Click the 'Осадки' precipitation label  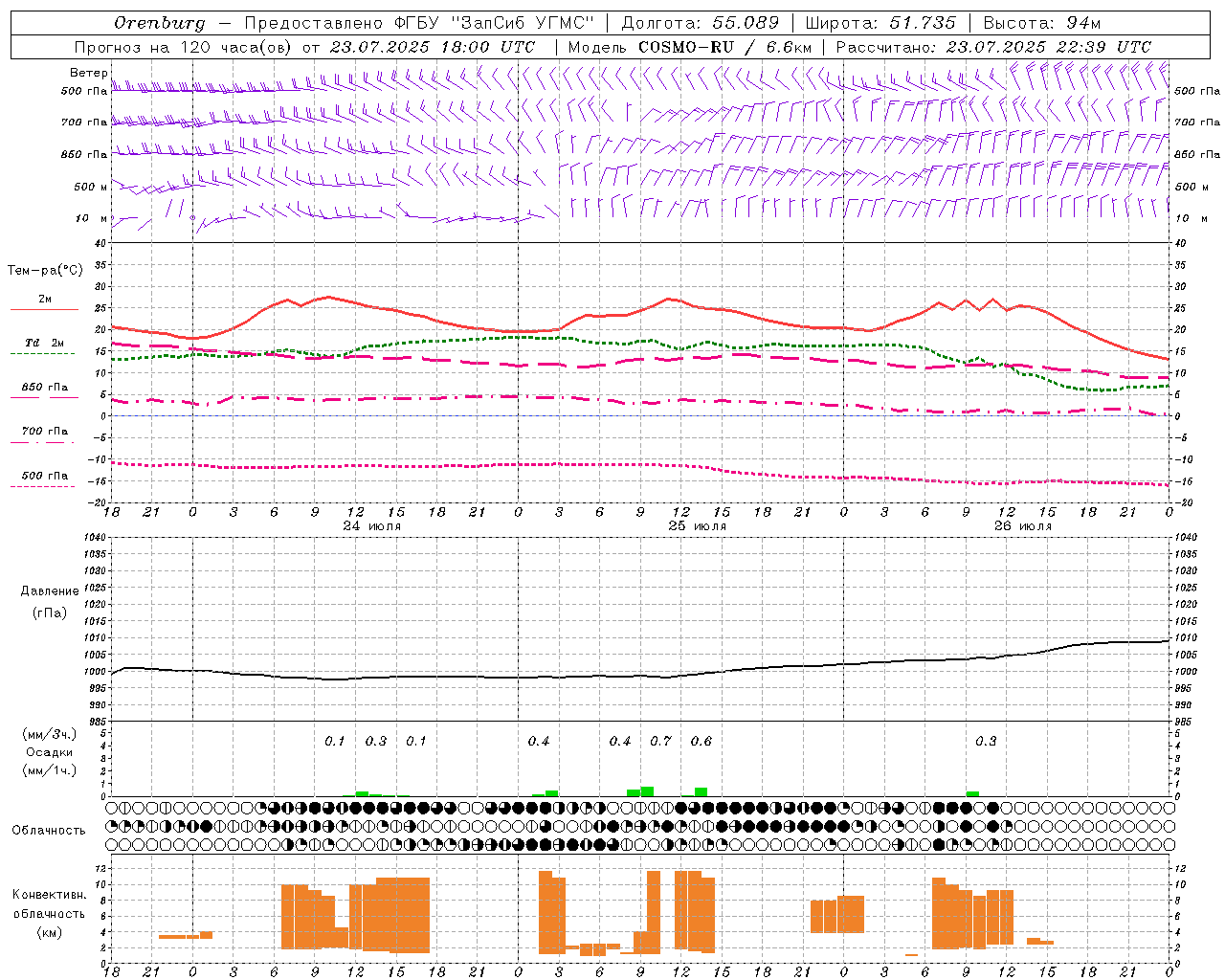click(x=50, y=752)
